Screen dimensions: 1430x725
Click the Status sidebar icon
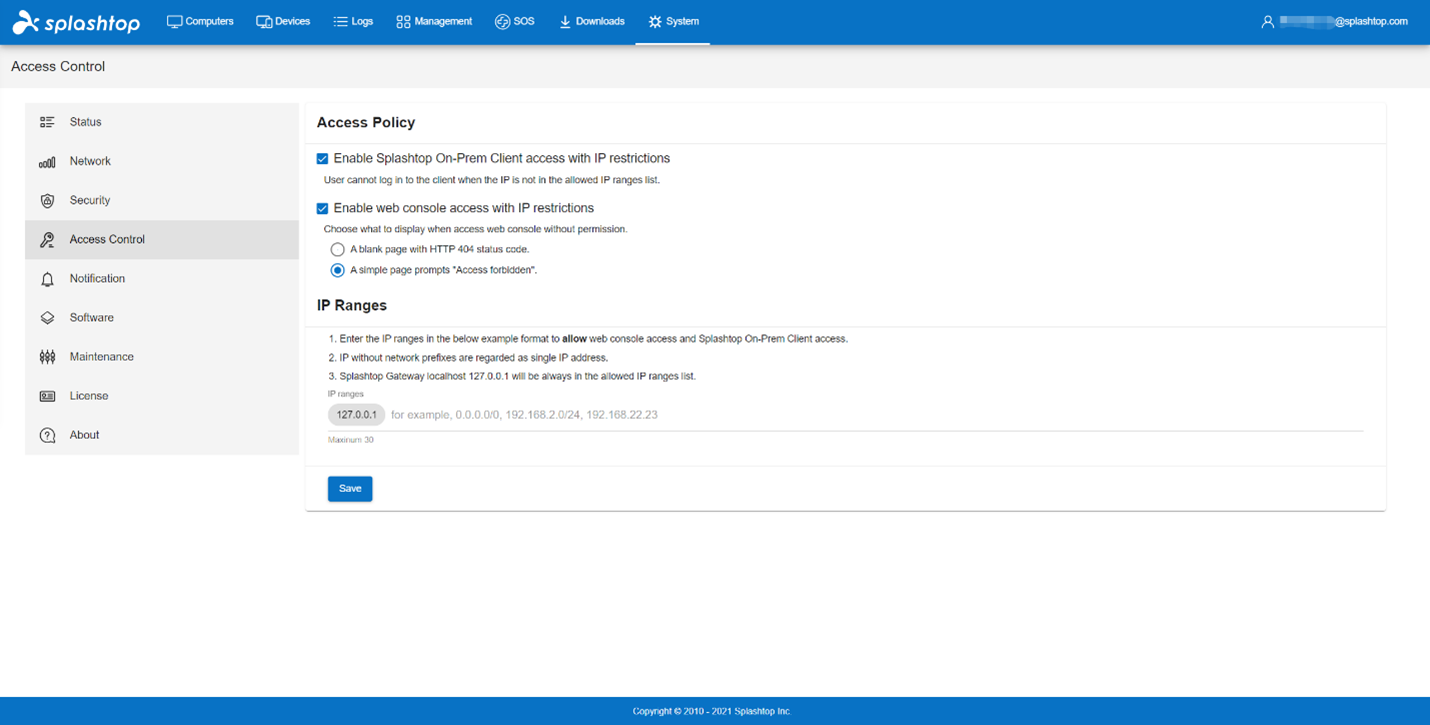pos(47,122)
